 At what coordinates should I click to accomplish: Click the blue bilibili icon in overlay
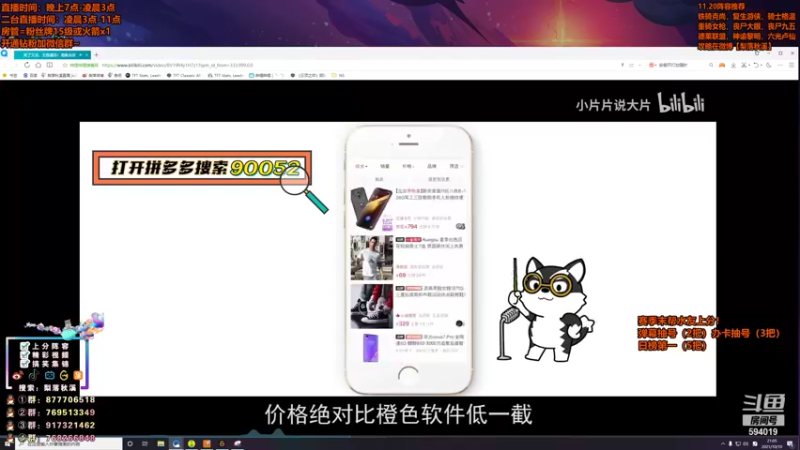click(49, 376)
